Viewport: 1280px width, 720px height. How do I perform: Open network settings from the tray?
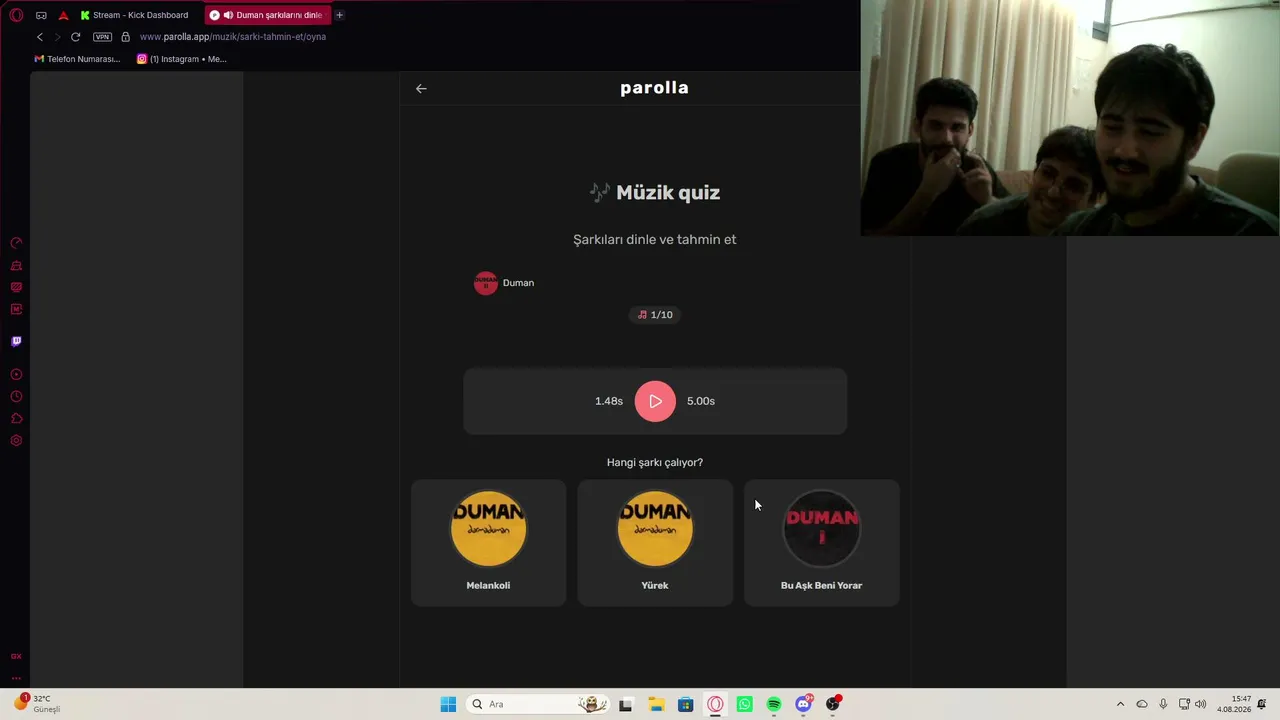coord(1184,704)
